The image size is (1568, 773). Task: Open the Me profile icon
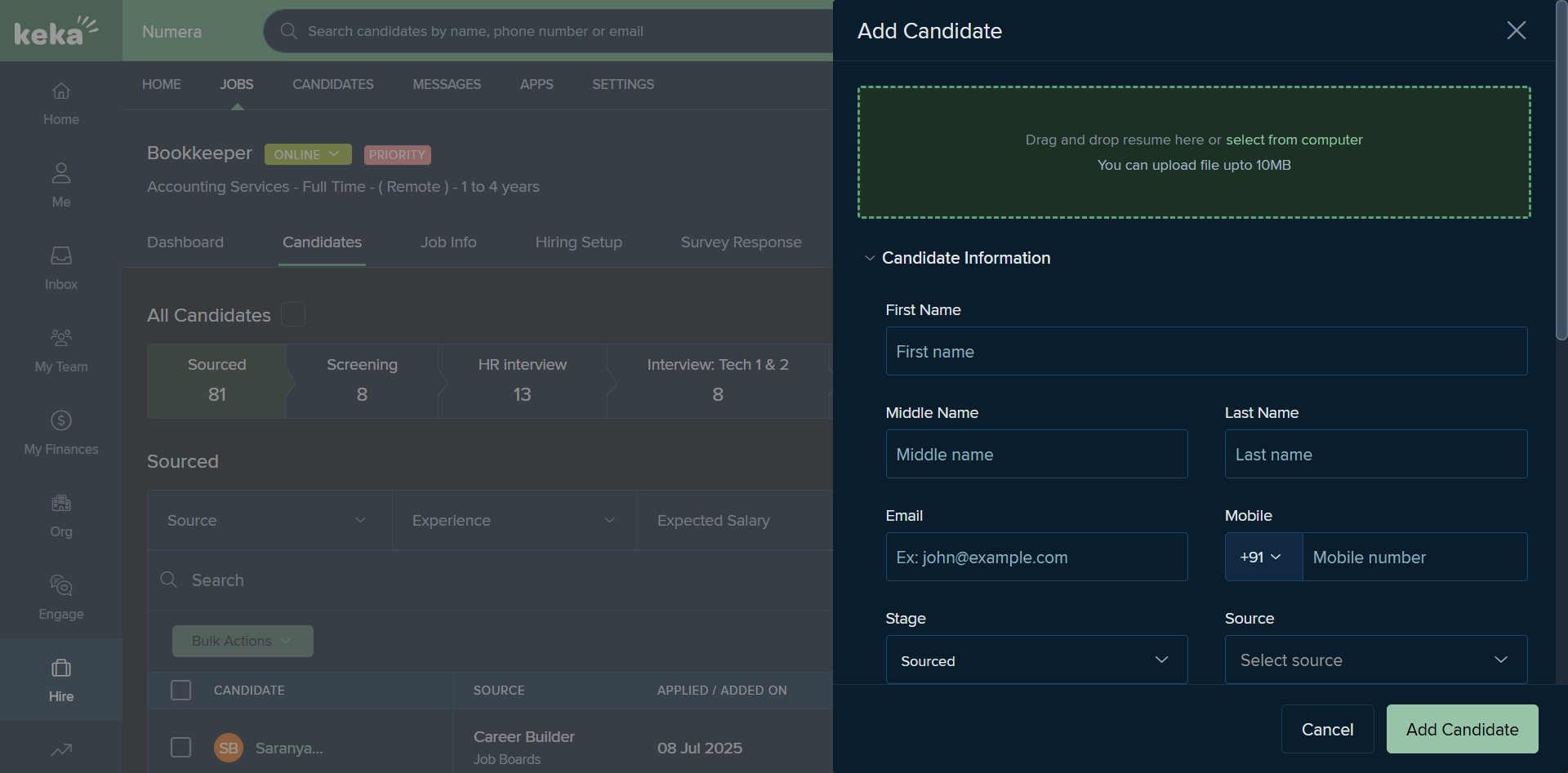[x=61, y=173]
